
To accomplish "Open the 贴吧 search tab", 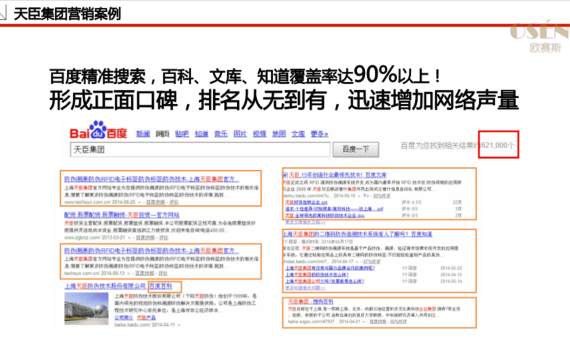I will [182, 134].
